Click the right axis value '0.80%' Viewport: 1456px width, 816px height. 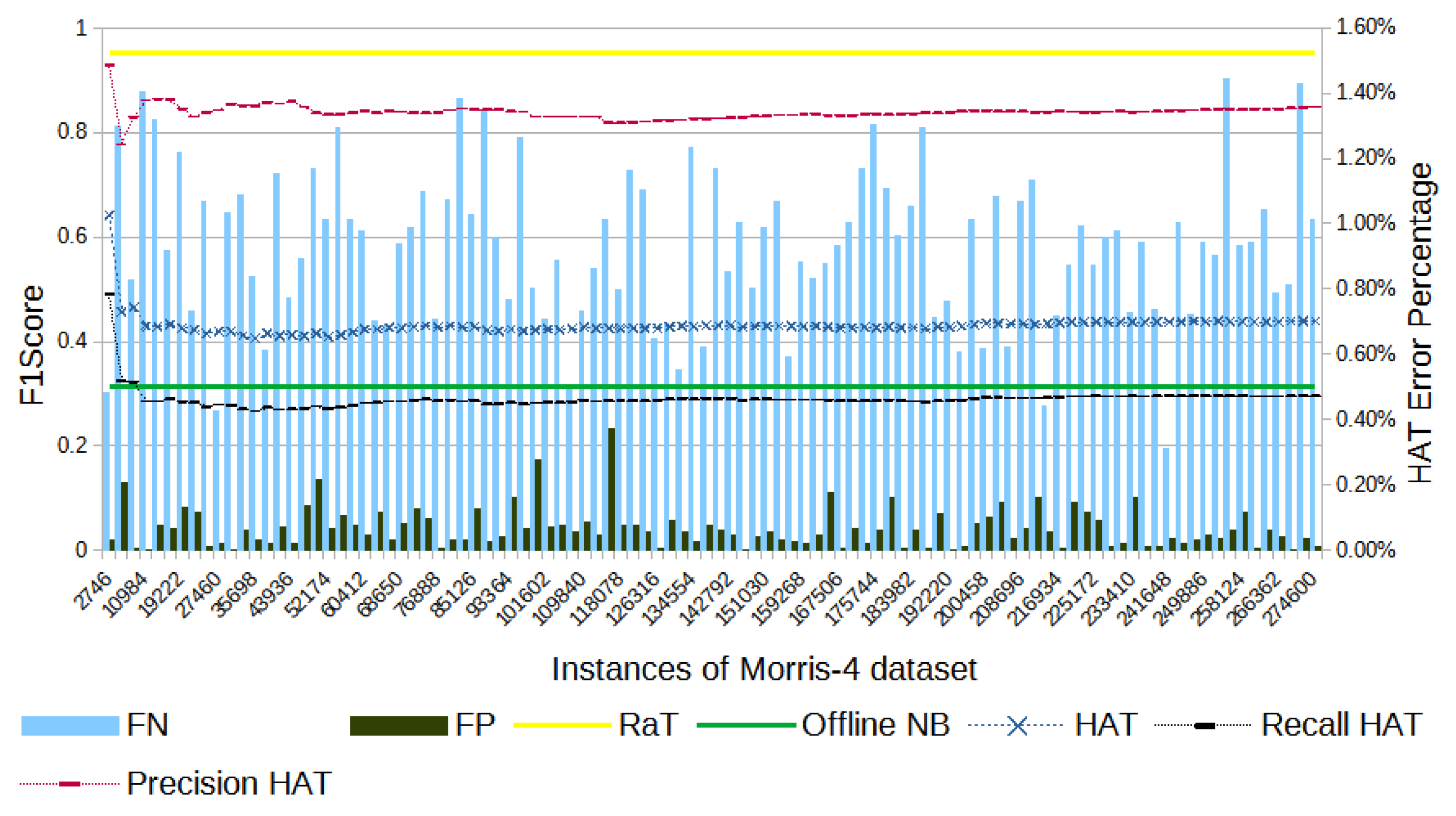click(x=1365, y=289)
